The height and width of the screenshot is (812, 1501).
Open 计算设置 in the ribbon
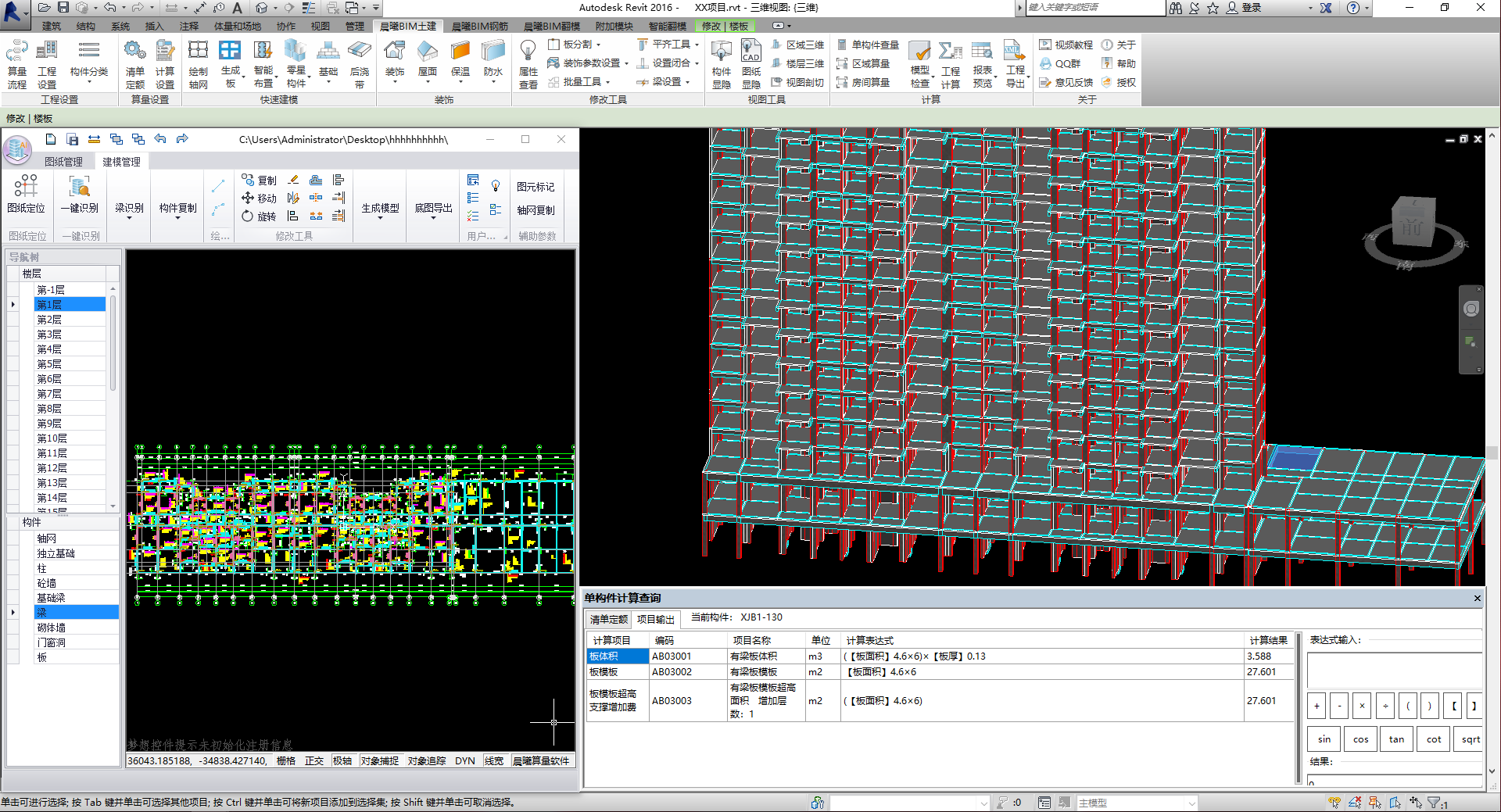pyautogui.click(x=165, y=64)
